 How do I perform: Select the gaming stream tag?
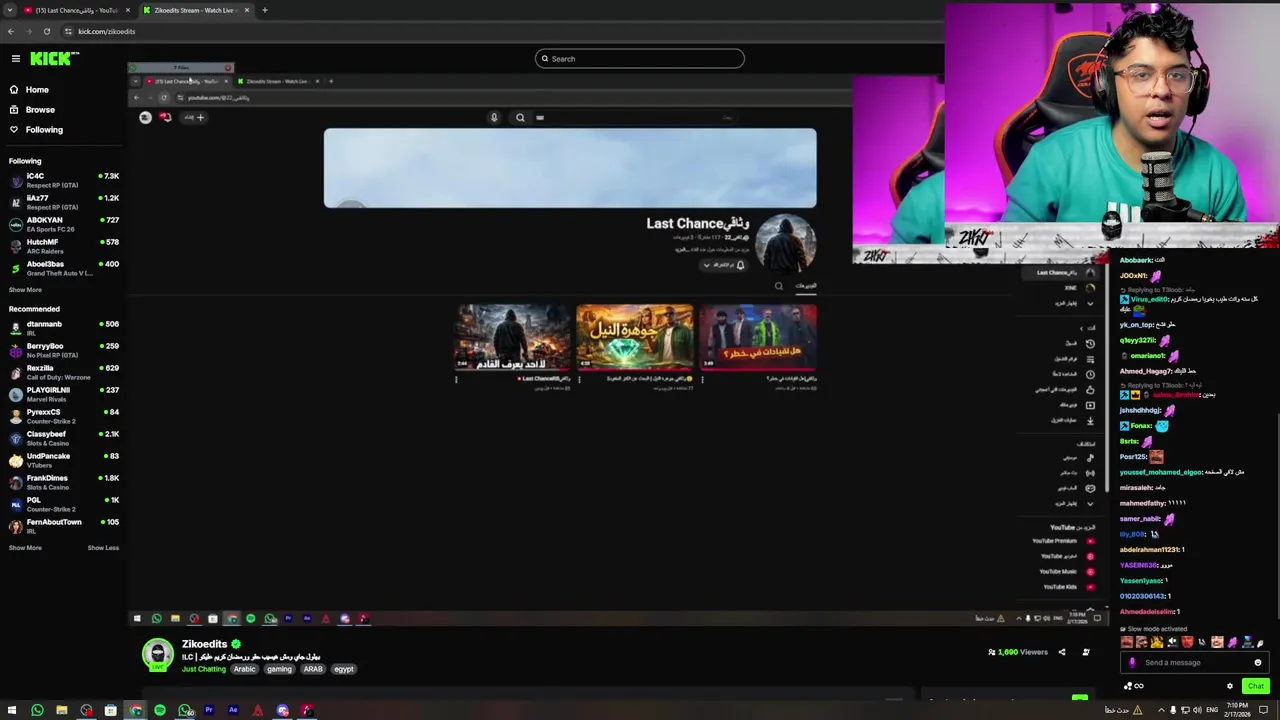tap(279, 669)
